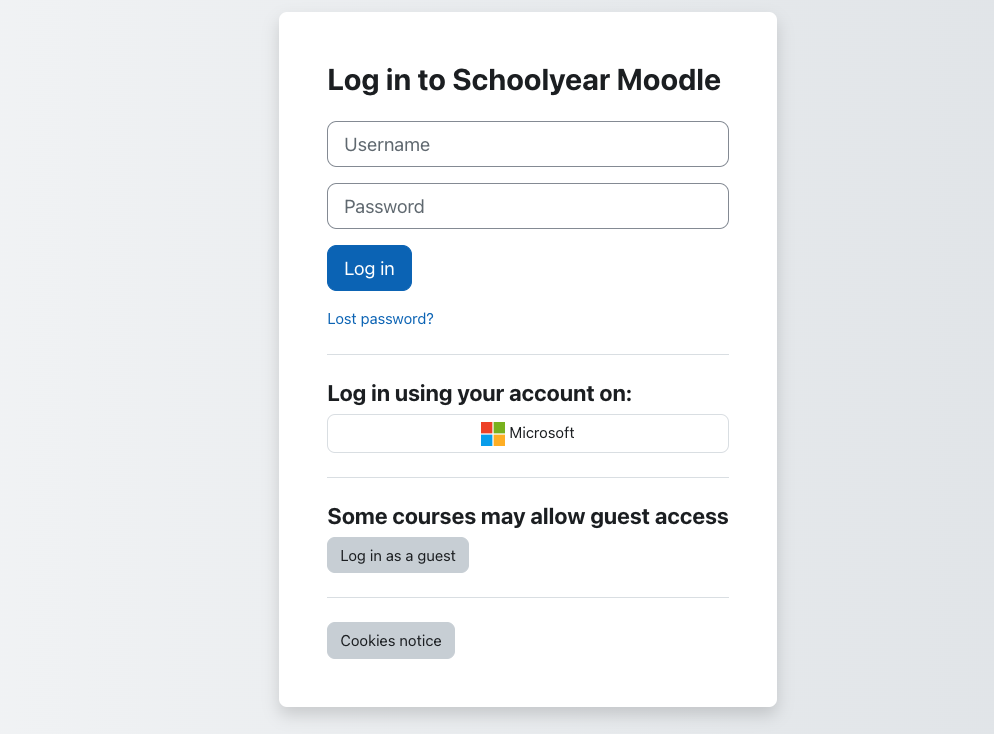Click the blue square in Microsoft logo
Screen dimensions: 994x734
(486, 440)
